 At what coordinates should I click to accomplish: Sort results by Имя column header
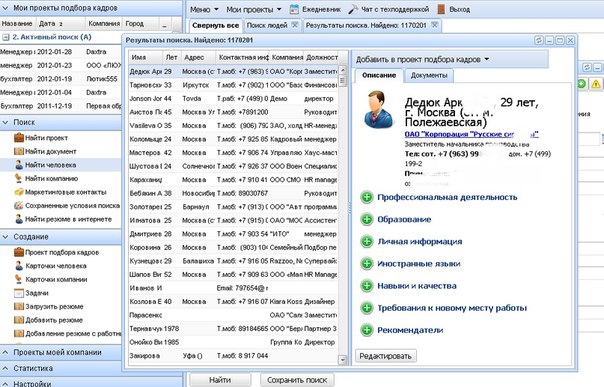pyautogui.click(x=145, y=57)
